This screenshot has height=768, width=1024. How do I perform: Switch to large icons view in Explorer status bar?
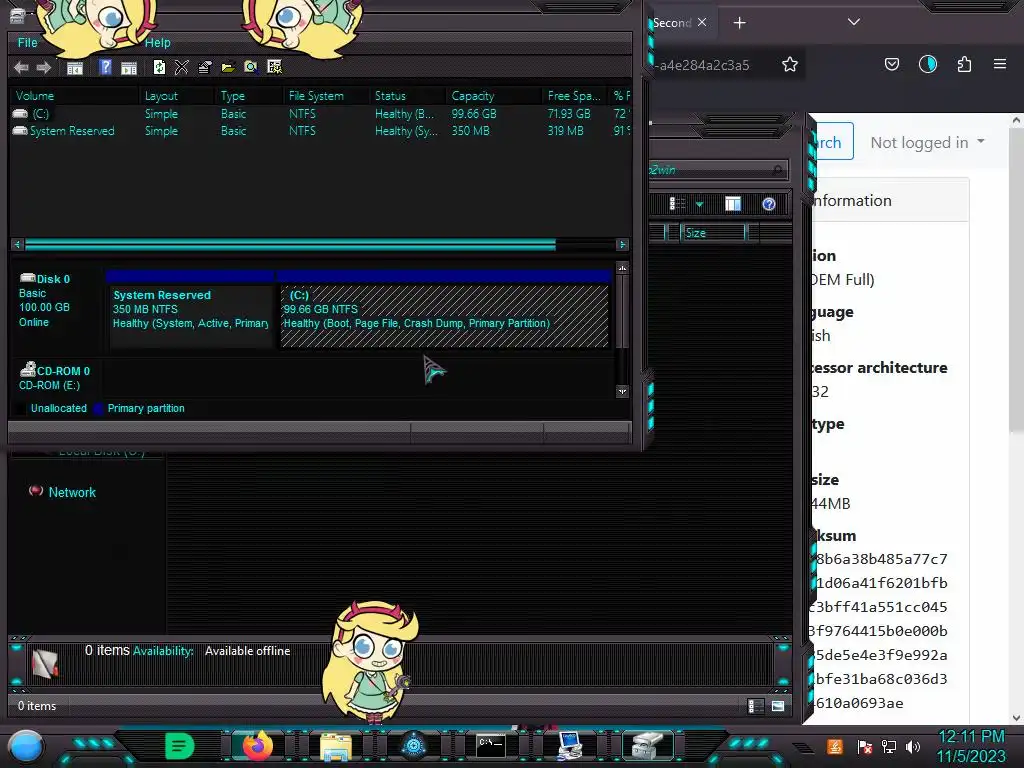pos(777,706)
